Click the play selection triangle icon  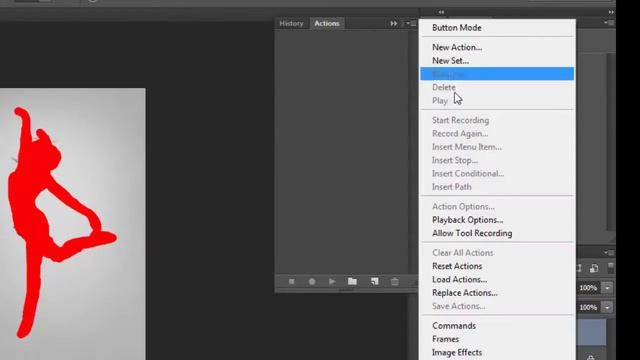point(332,282)
